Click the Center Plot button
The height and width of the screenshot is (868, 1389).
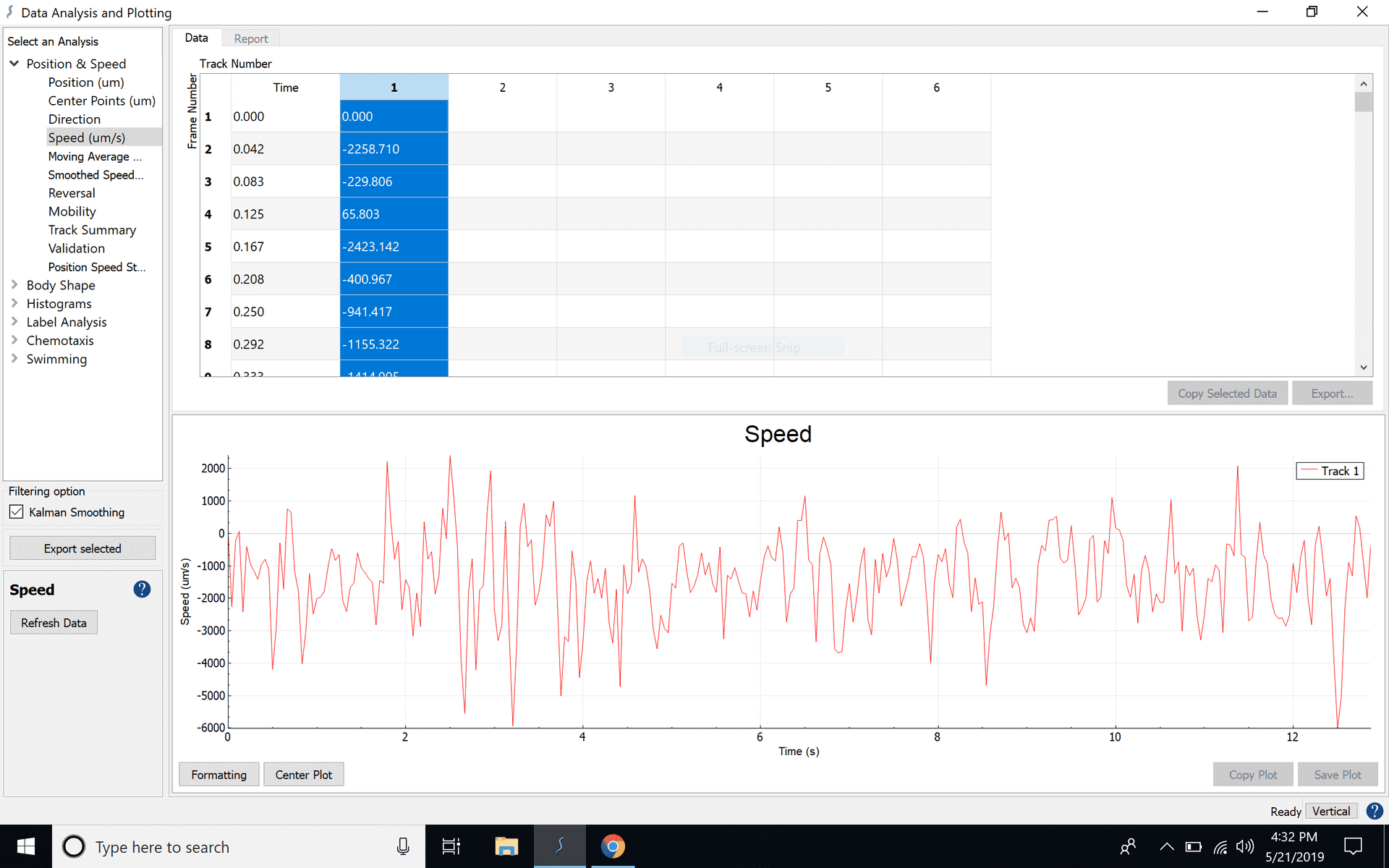[x=303, y=775]
